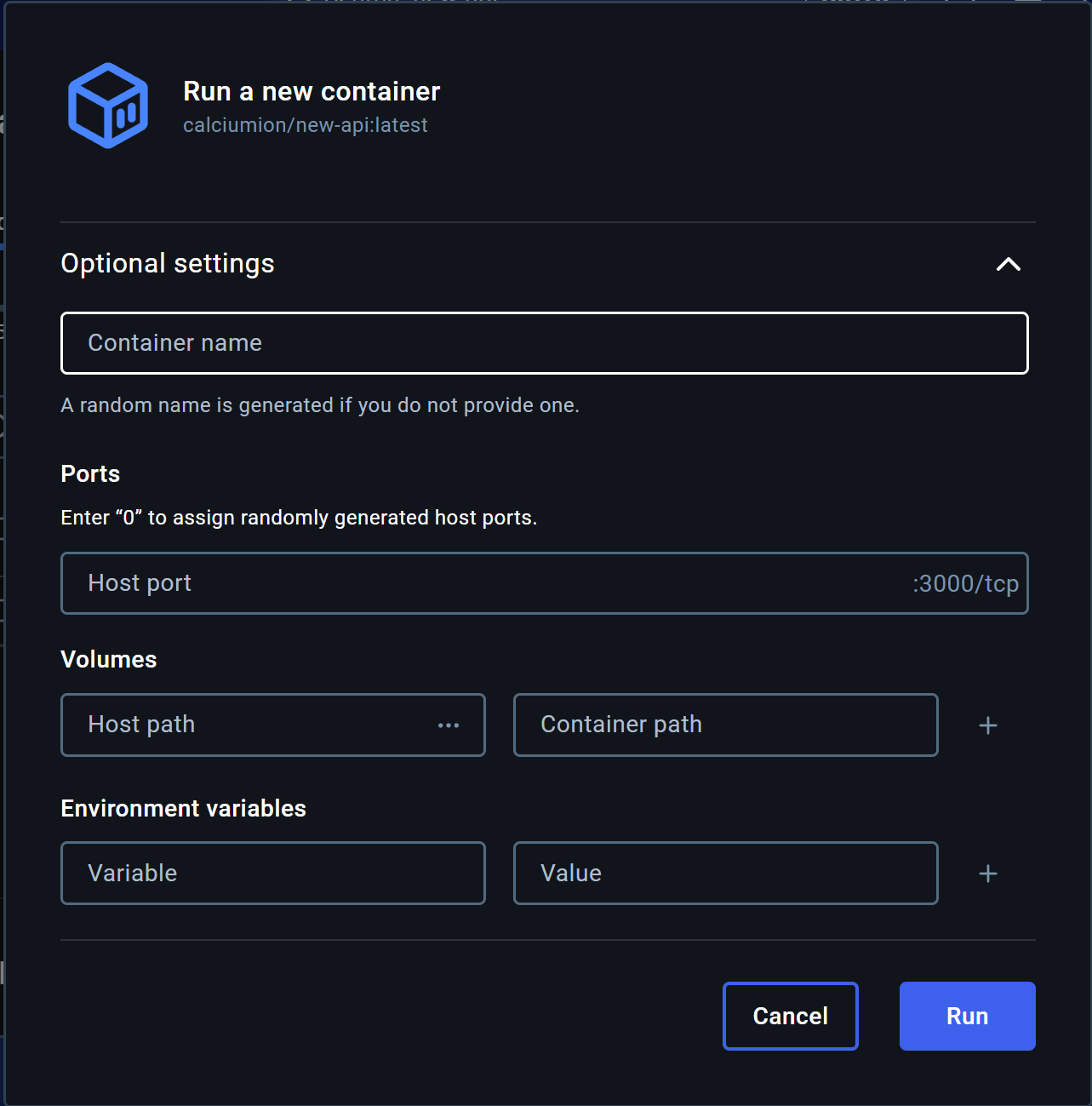The height and width of the screenshot is (1106, 1092).
Task: Select the Run a new container heading
Action: pyautogui.click(x=312, y=91)
